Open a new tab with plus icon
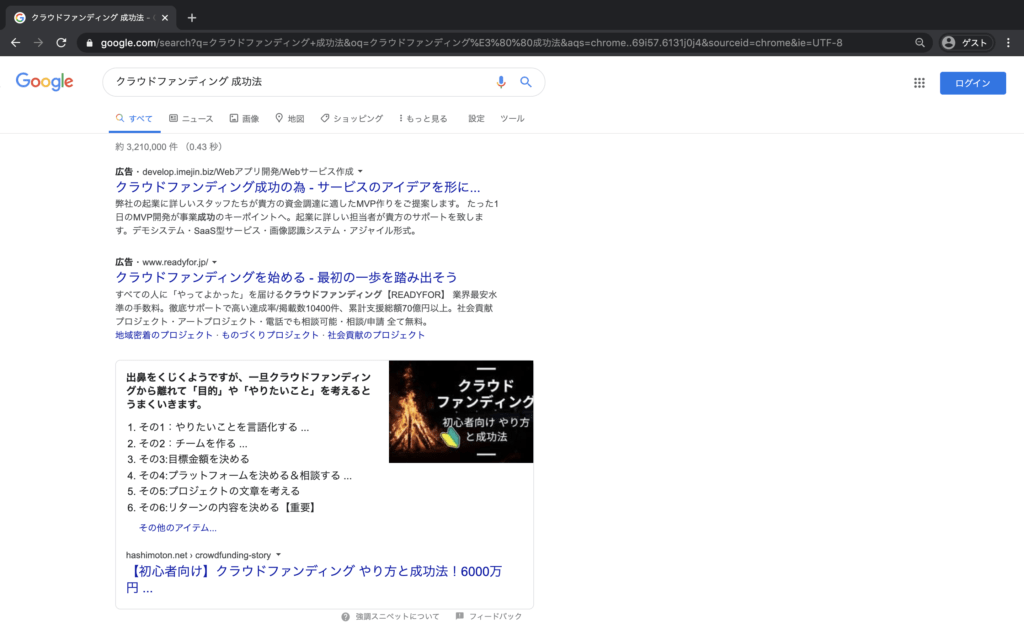The height and width of the screenshot is (640, 1024). coord(191,18)
